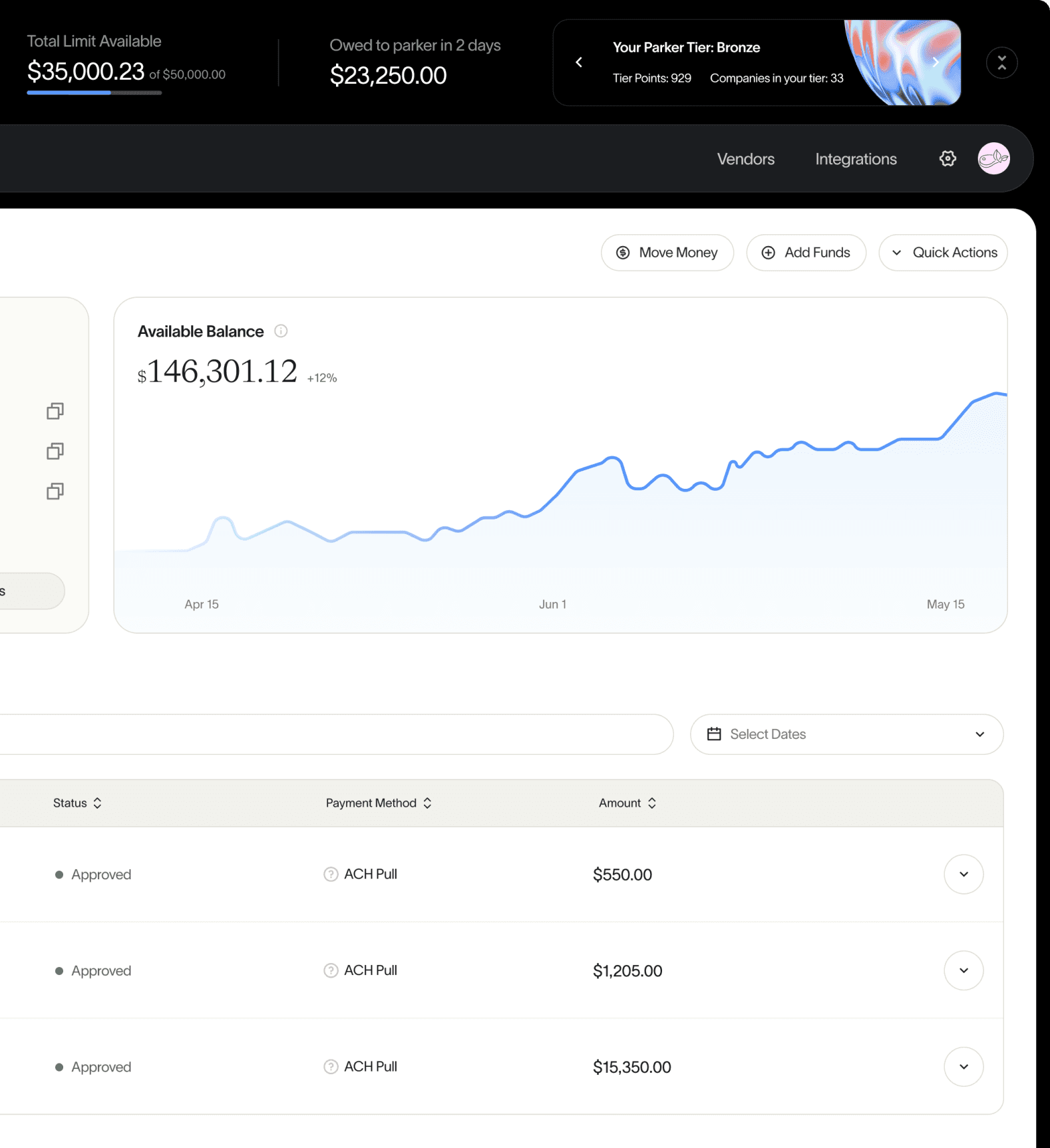
Task: Click help icon beside $550.00 ACH Pull
Action: (x=331, y=874)
